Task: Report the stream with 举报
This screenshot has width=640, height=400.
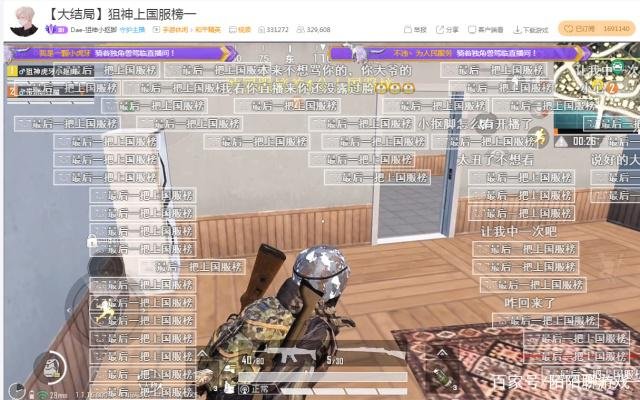Action: (415, 30)
